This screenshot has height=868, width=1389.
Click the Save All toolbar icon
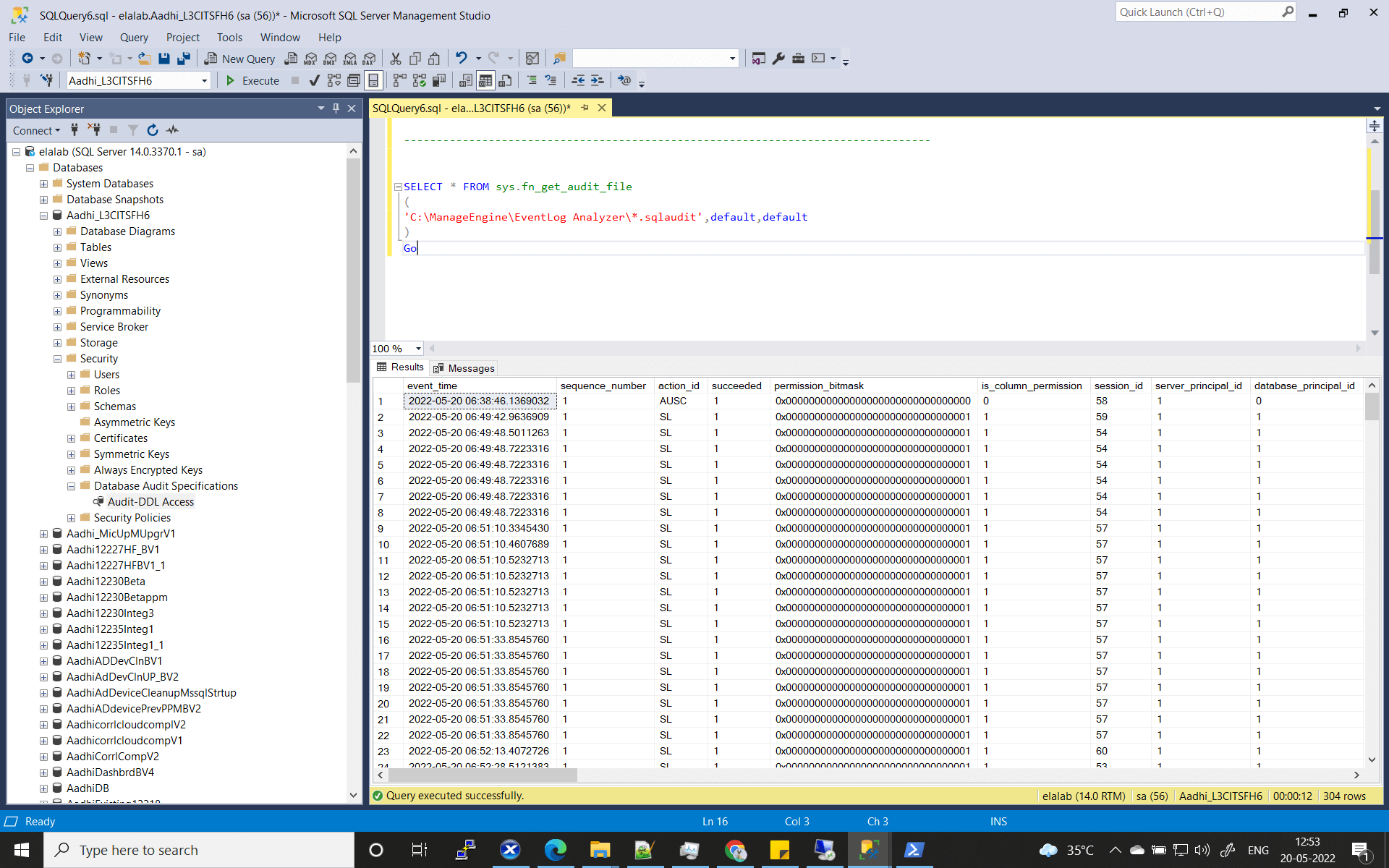tap(184, 59)
